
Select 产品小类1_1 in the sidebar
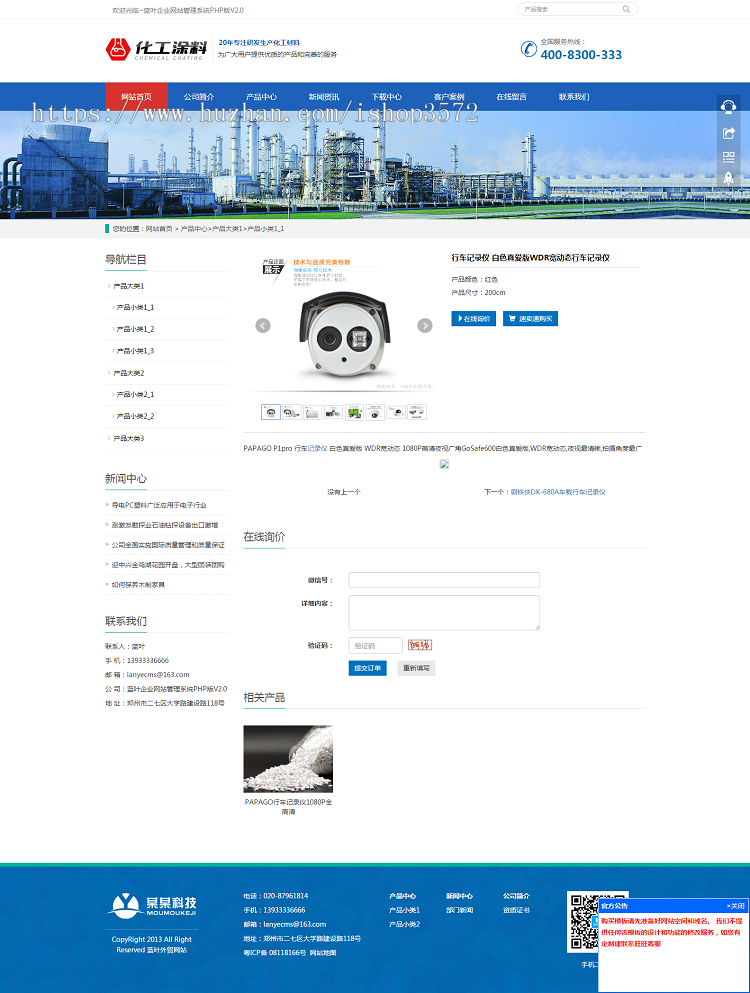pos(135,308)
